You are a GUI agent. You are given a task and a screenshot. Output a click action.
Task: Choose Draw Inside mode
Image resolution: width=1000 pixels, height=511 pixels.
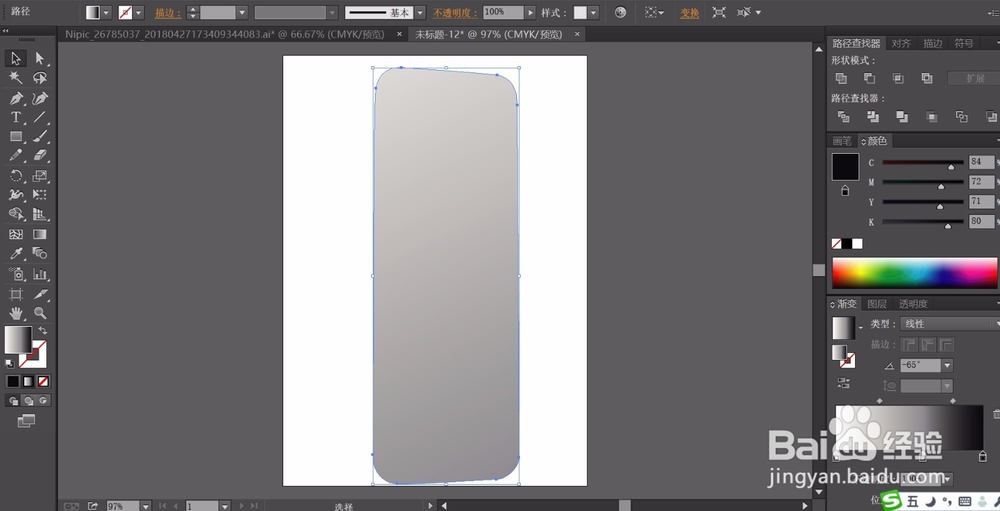(43, 401)
